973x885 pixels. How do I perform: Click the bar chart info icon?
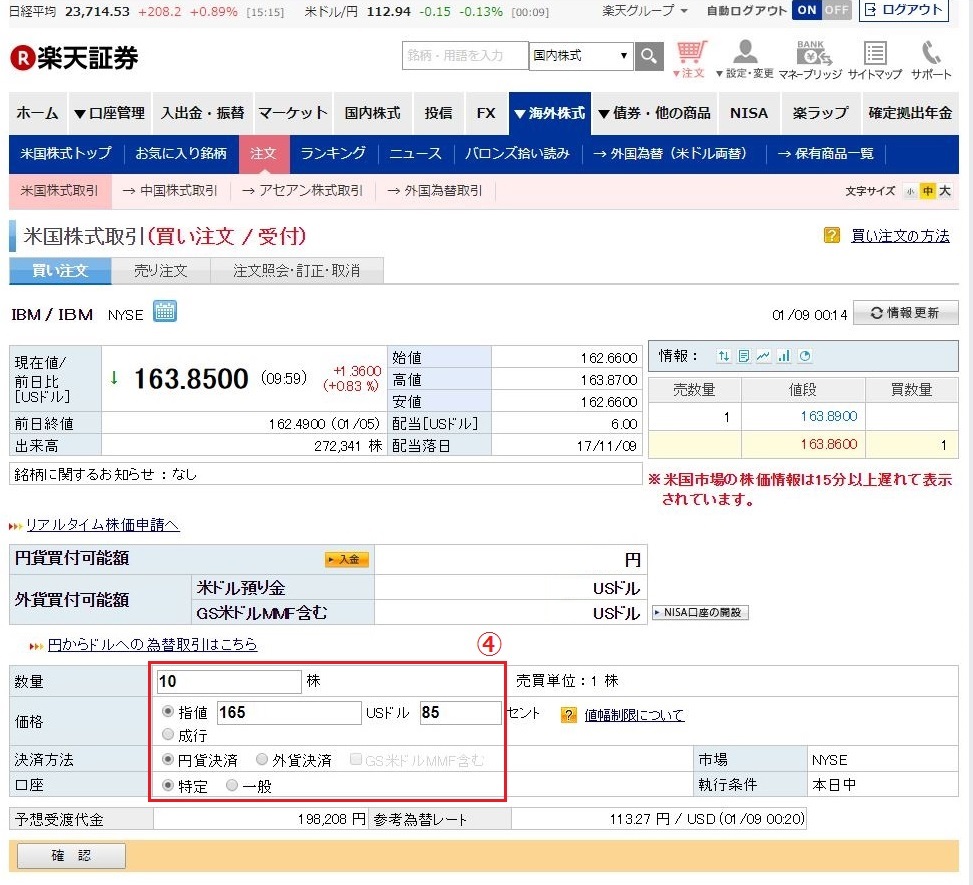[784, 356]
